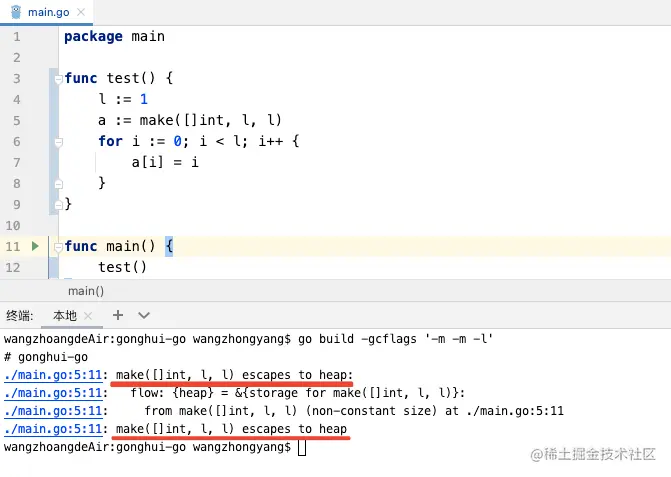Collapse the func main() fold marker

click(59, 246)
